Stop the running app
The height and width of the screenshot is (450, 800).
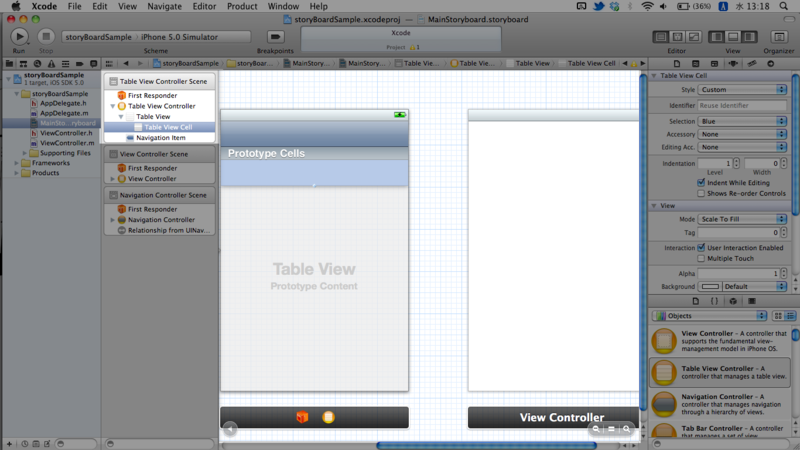pos(46,37)
